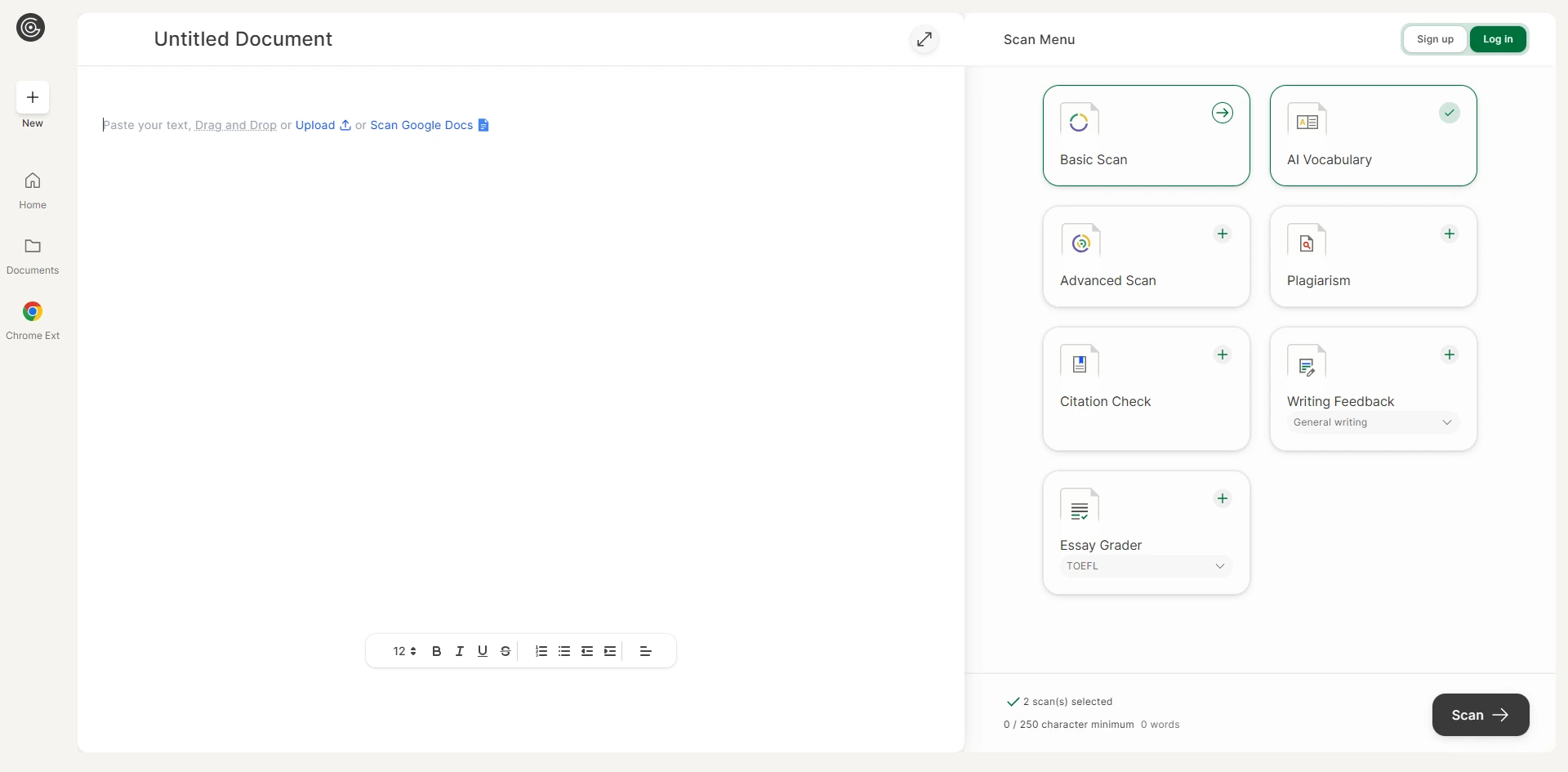Click the Essay Grader document icon

pyautogui.click(x=1080, y=506)
